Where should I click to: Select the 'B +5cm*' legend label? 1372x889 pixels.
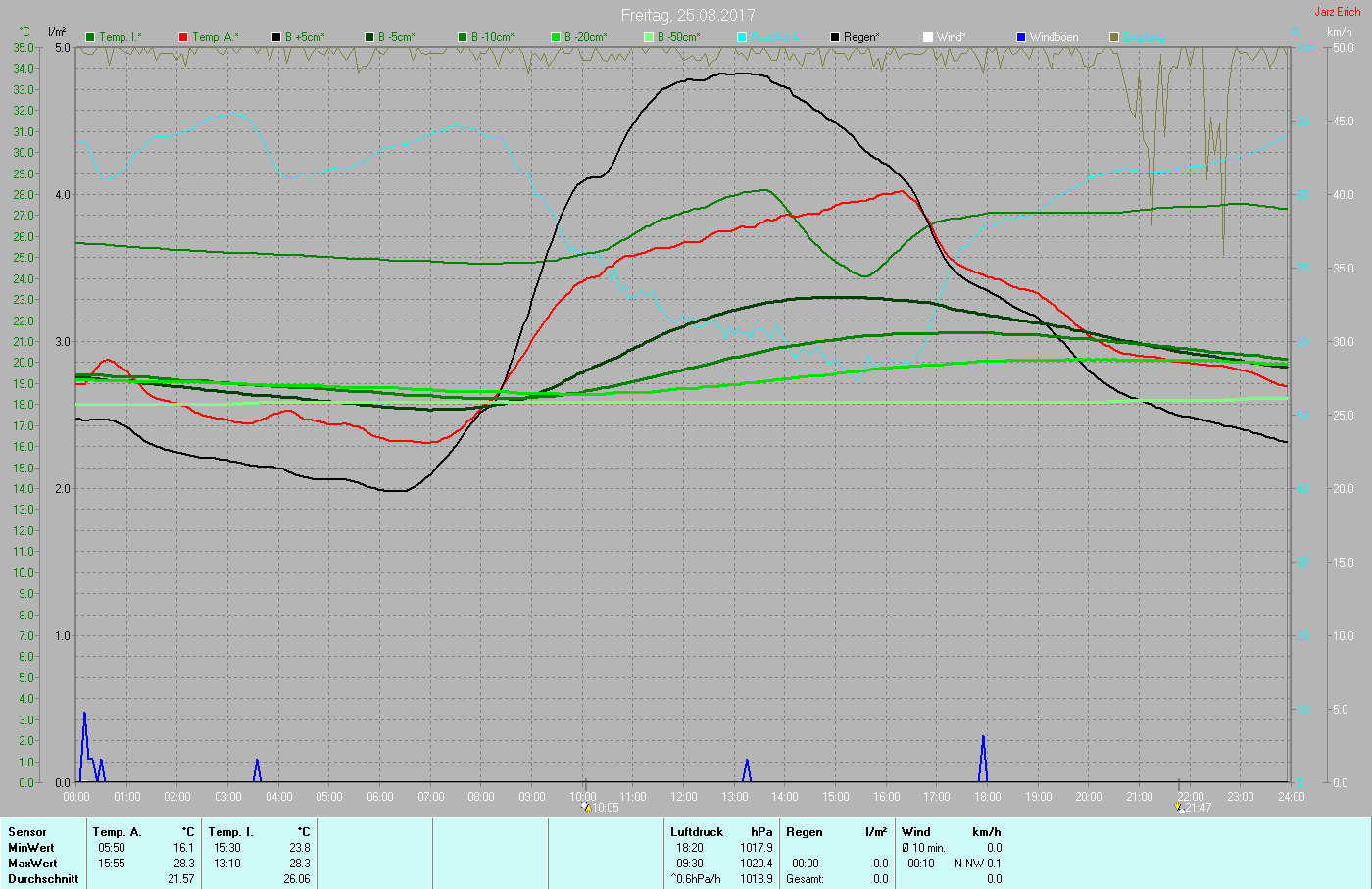(305, 37)
